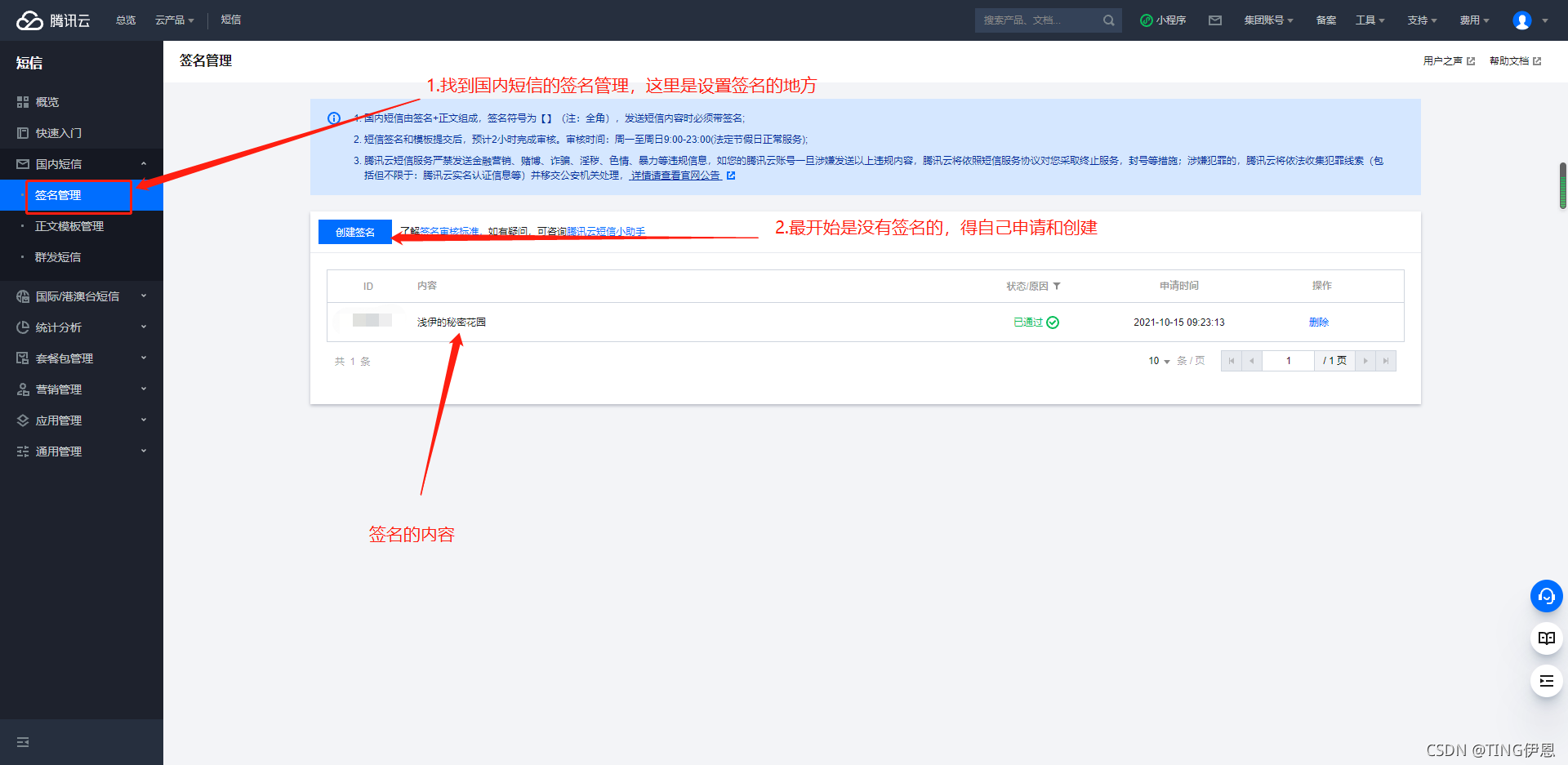
Task: Expand 国际/港澳台短信 section chevron
Action: point(144,296)
